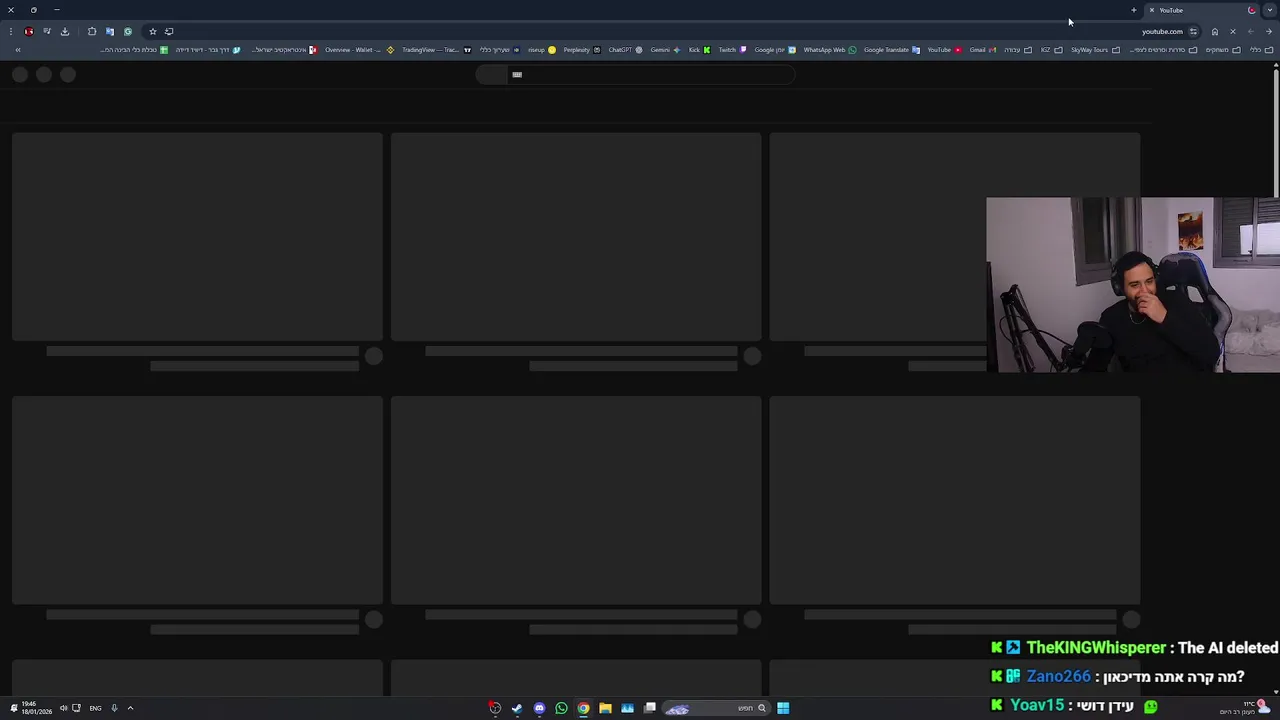
Task: Open the ChatGPT bookmark
Action: tap(625, 50)
